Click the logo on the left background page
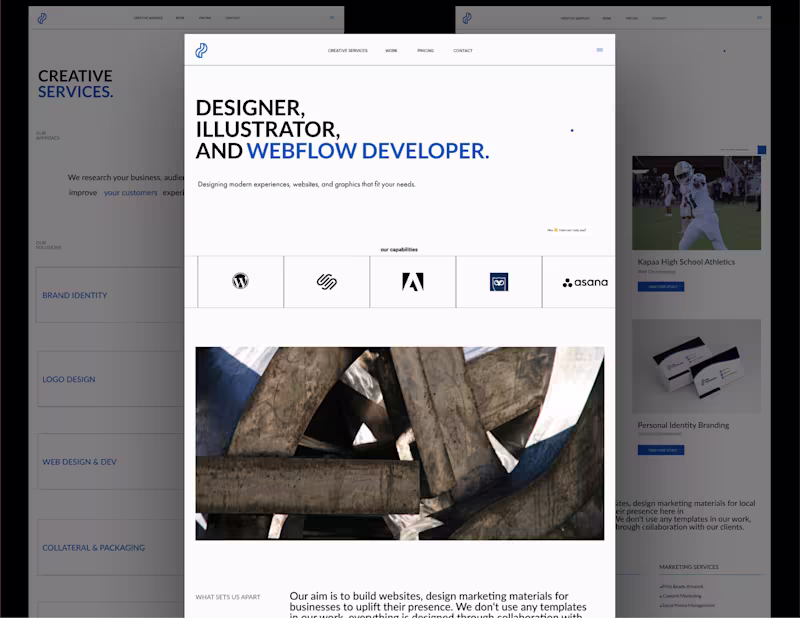Screen dimensions: 800x618 42,18
